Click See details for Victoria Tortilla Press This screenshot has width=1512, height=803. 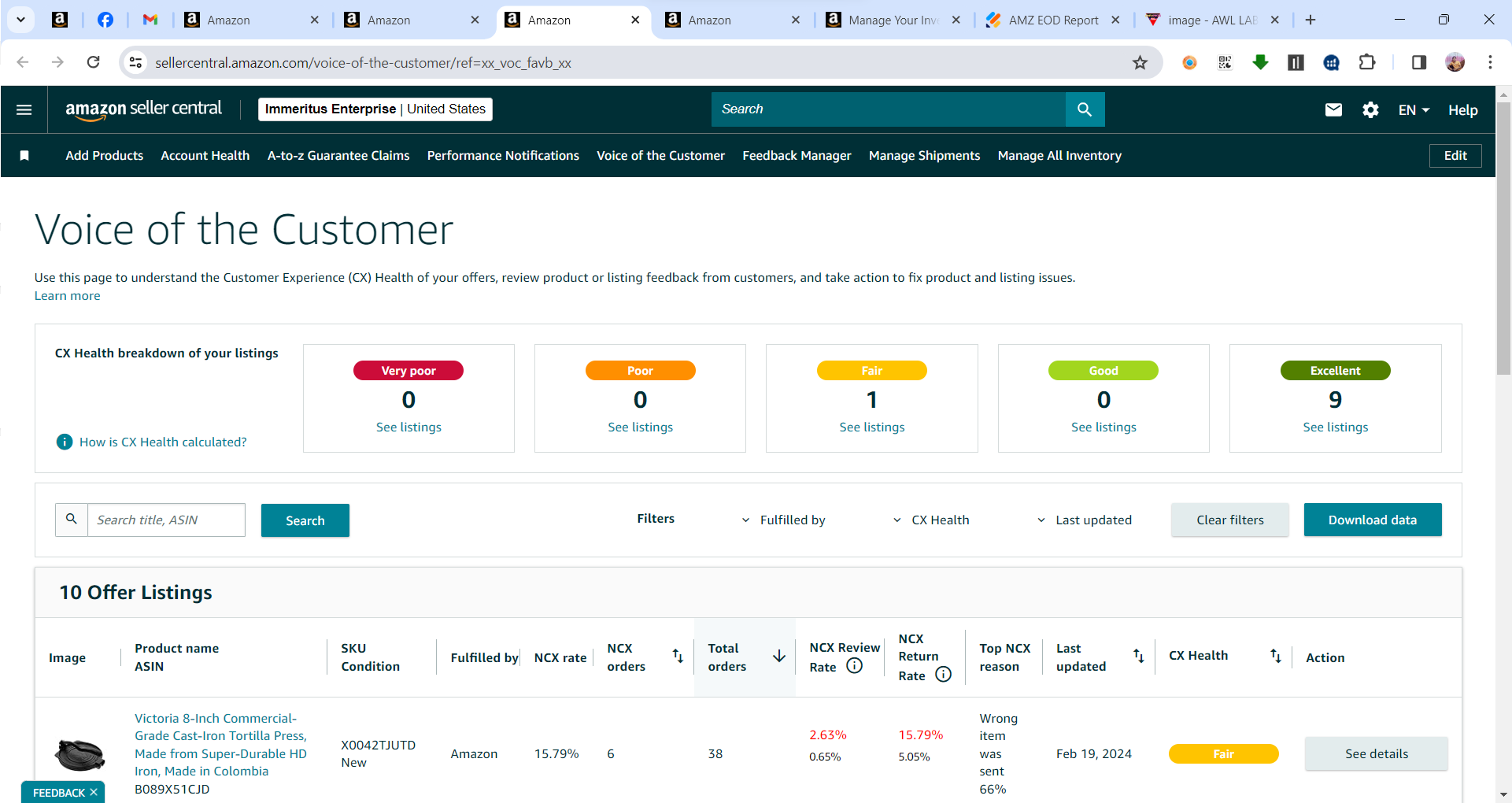point(1377,753)
